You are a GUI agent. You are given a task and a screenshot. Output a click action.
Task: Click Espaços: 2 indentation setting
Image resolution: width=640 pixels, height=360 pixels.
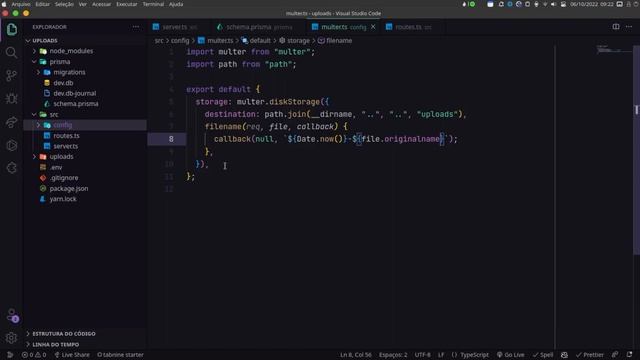tap(393, 355)
